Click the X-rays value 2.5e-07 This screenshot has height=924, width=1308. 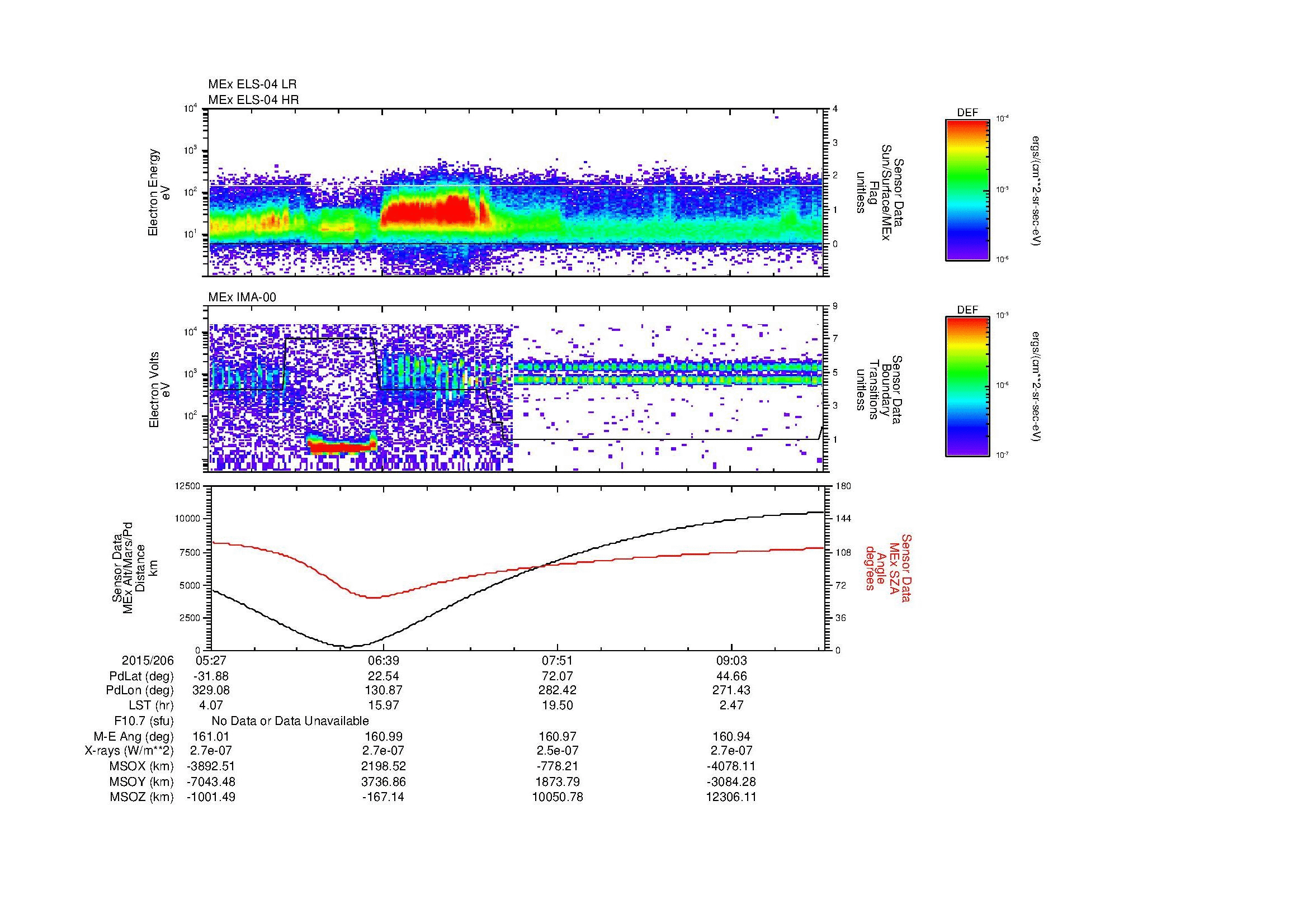click(557, 751)
